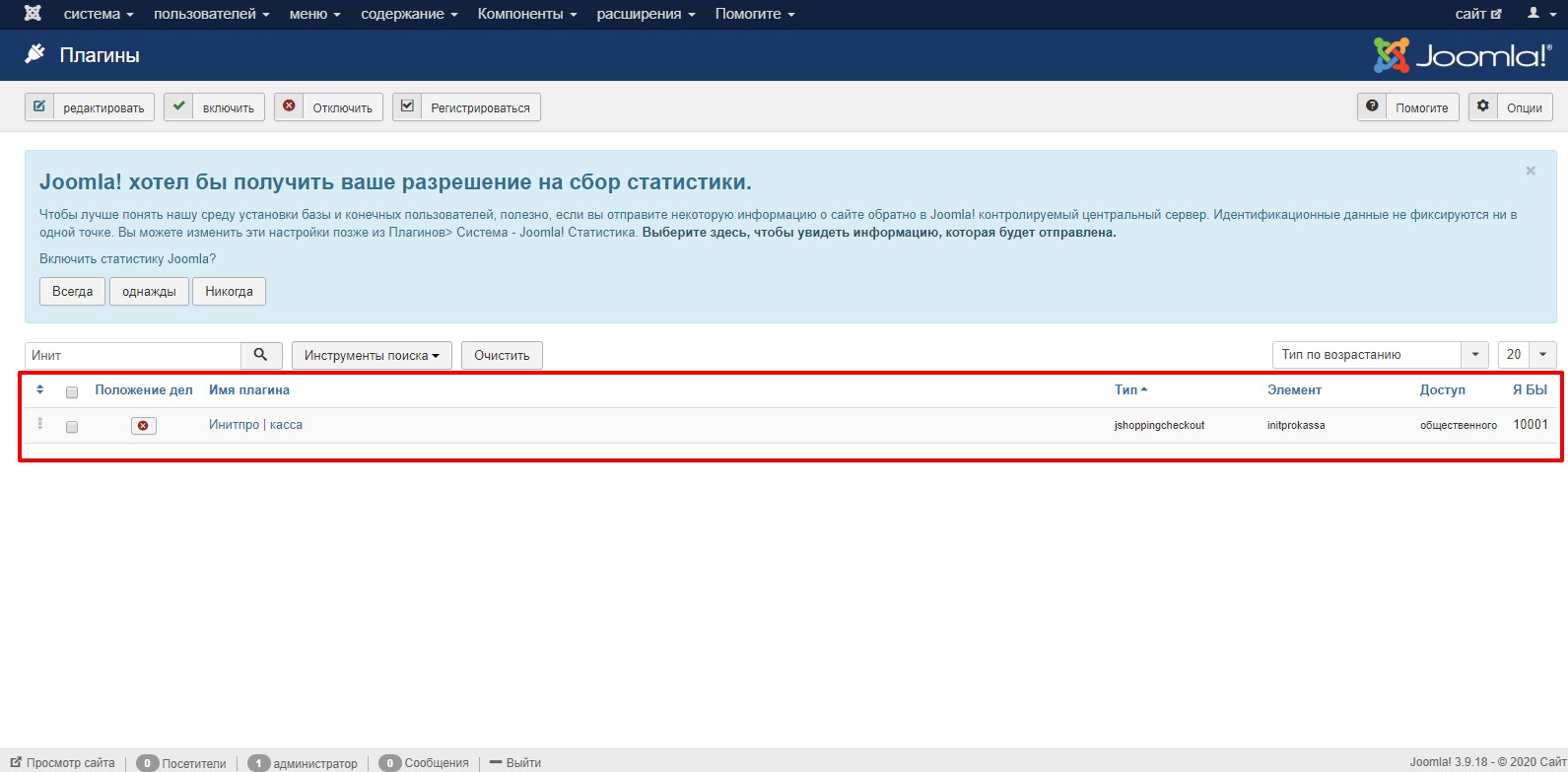Open the пользователей menu
1568x772 pixels.
(x=211, y=14)
